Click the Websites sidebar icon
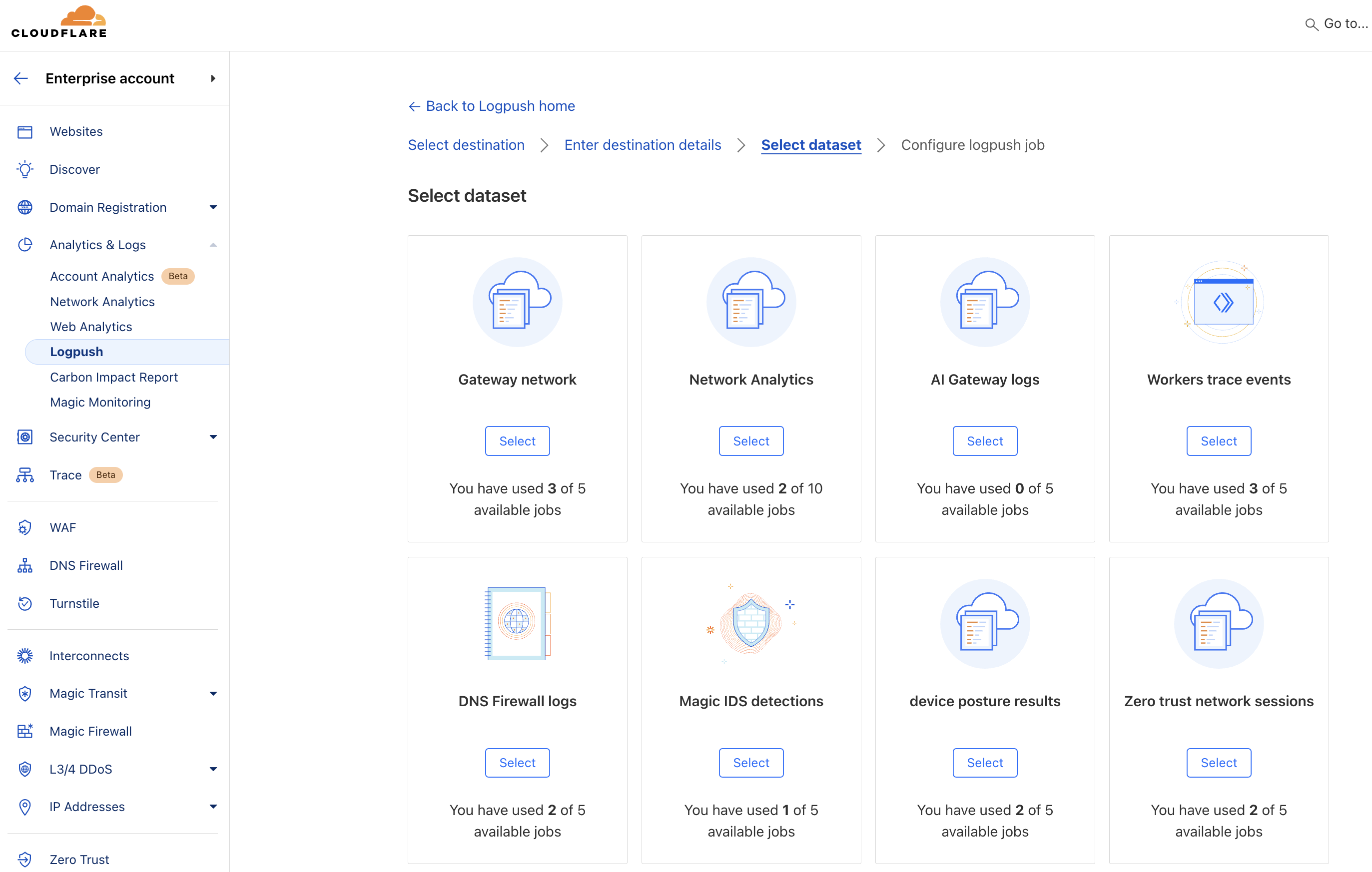Viewport: 1372px width, 872px height. point(25,132)
